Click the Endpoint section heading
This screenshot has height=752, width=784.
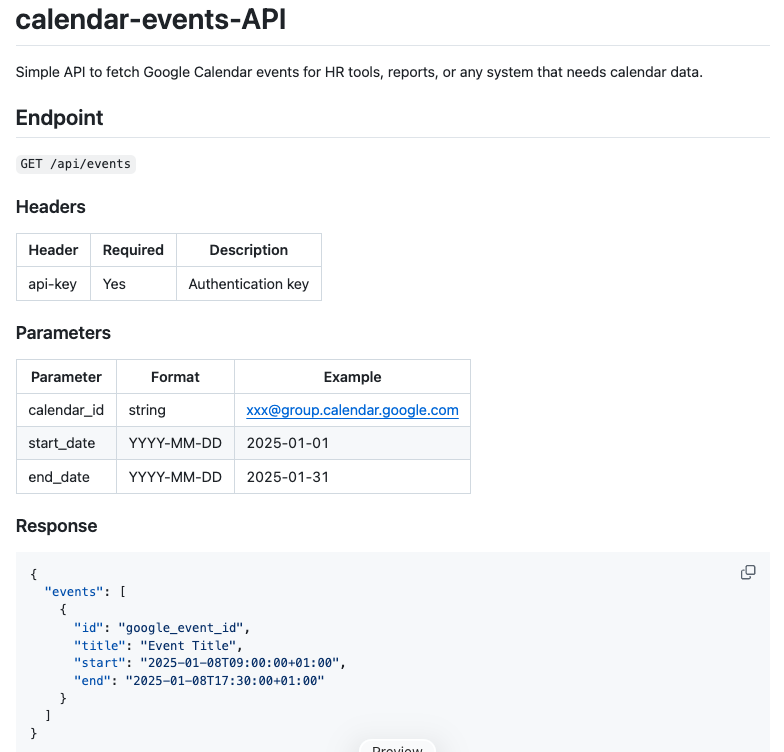click(60, 118)
